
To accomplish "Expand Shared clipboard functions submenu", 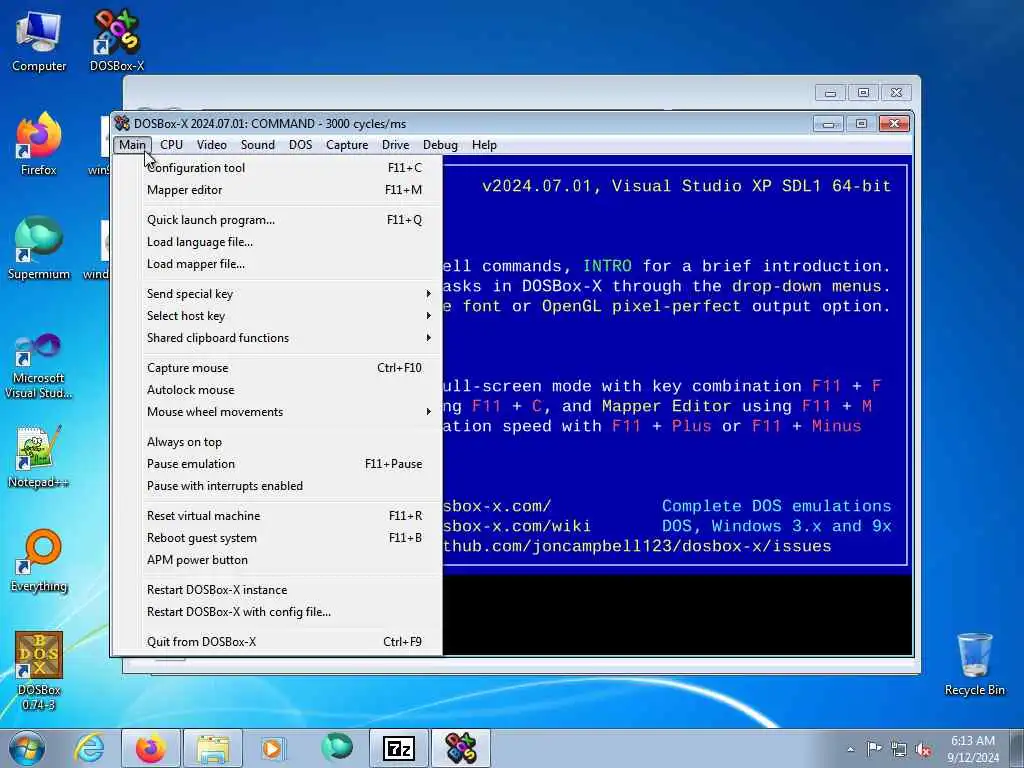I will coord(278,338).
